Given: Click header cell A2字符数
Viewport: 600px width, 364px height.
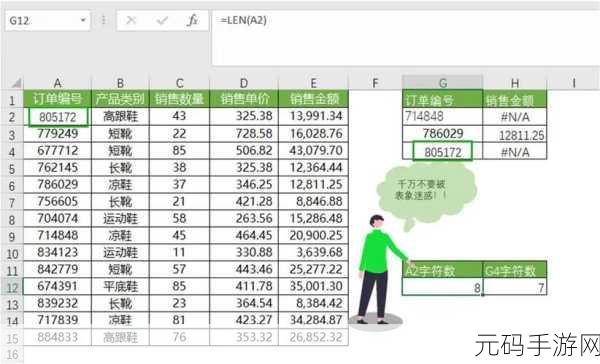Looking at the screenshot, I should 442,270.
